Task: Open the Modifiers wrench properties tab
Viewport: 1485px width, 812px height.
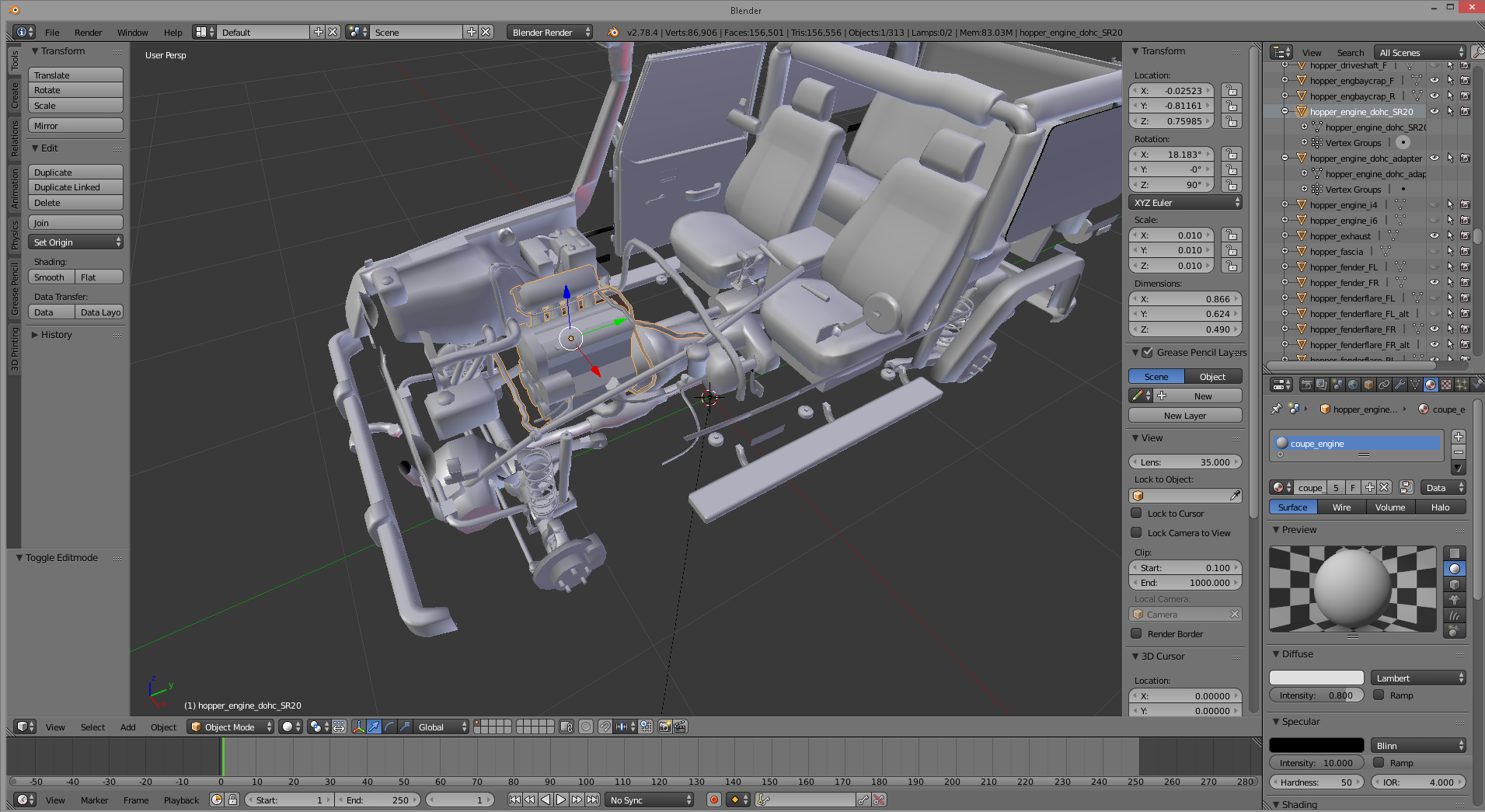Action: point(1400,385)
